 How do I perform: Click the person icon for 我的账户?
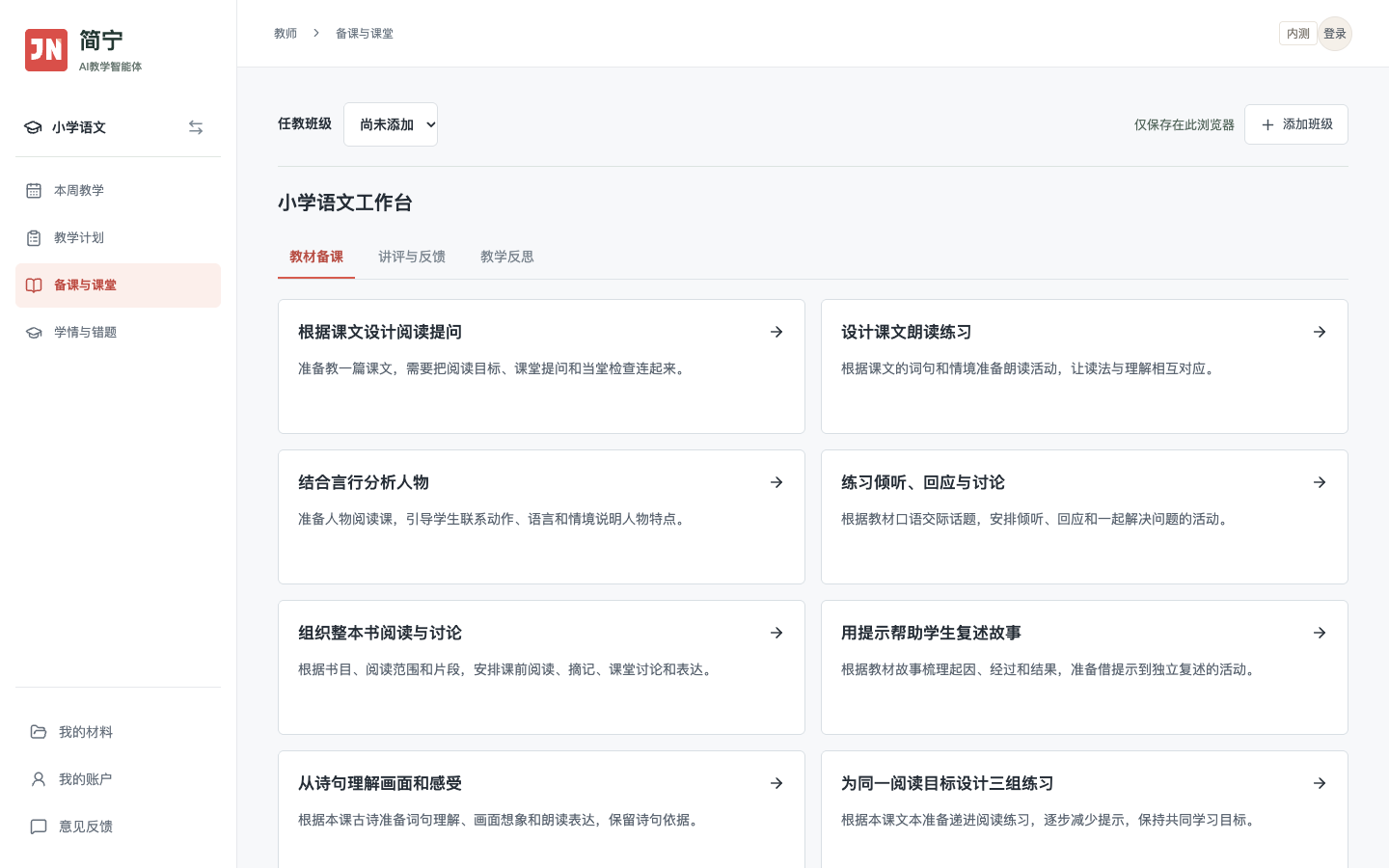[x=39, y=779]
